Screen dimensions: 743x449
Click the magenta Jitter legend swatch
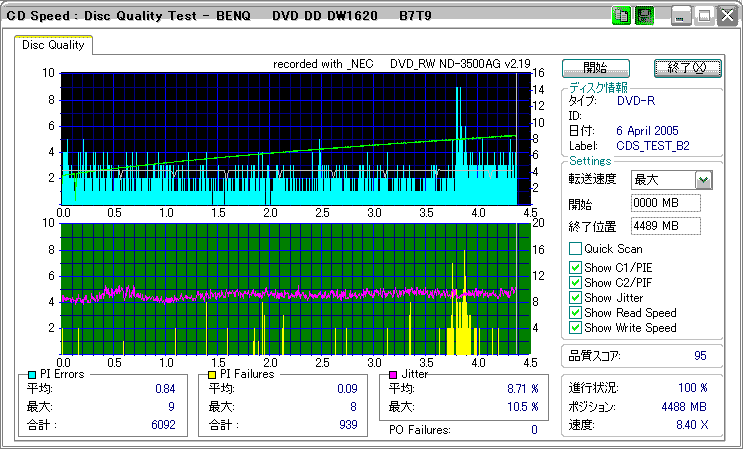click(393, 374)
